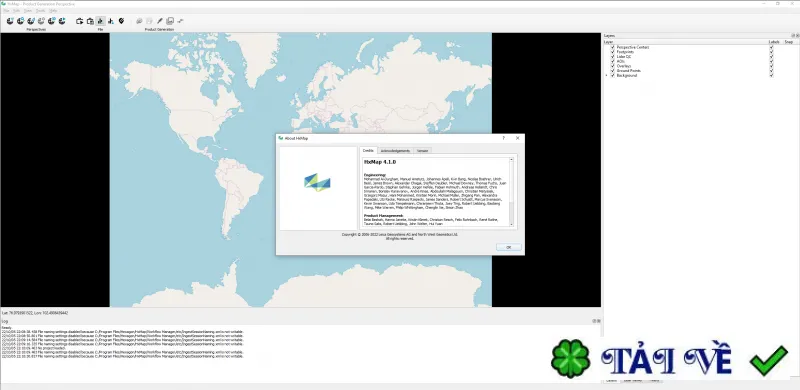Select the play-arrow Perspectives globe icon
This screenshot has width=800, height=390.
tap(62, 21)
